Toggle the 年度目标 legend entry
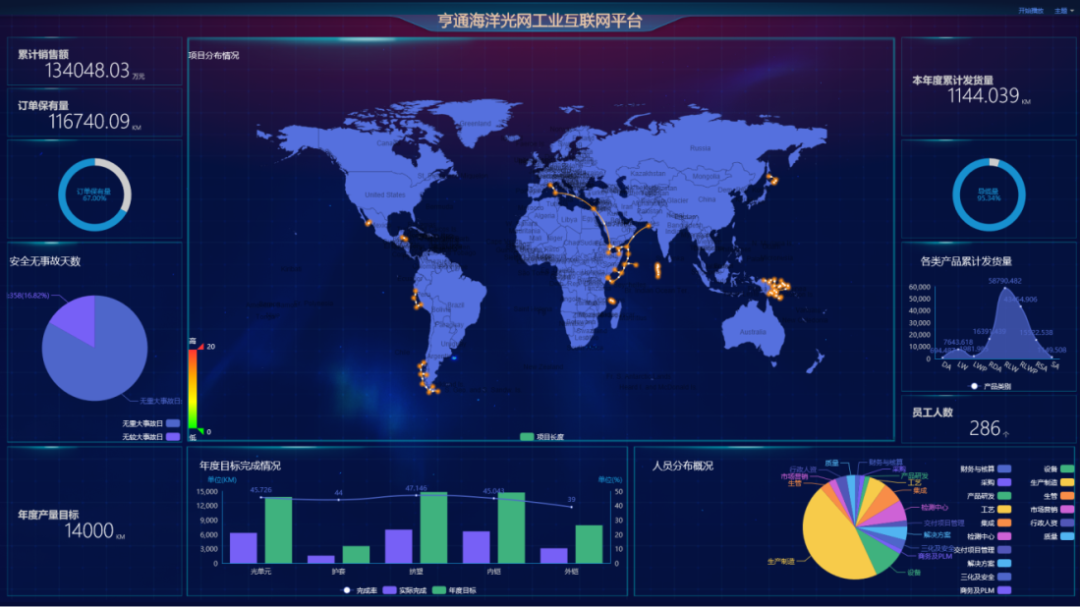Viewport: 1080px width, 607px height. [x=454, y=590]
